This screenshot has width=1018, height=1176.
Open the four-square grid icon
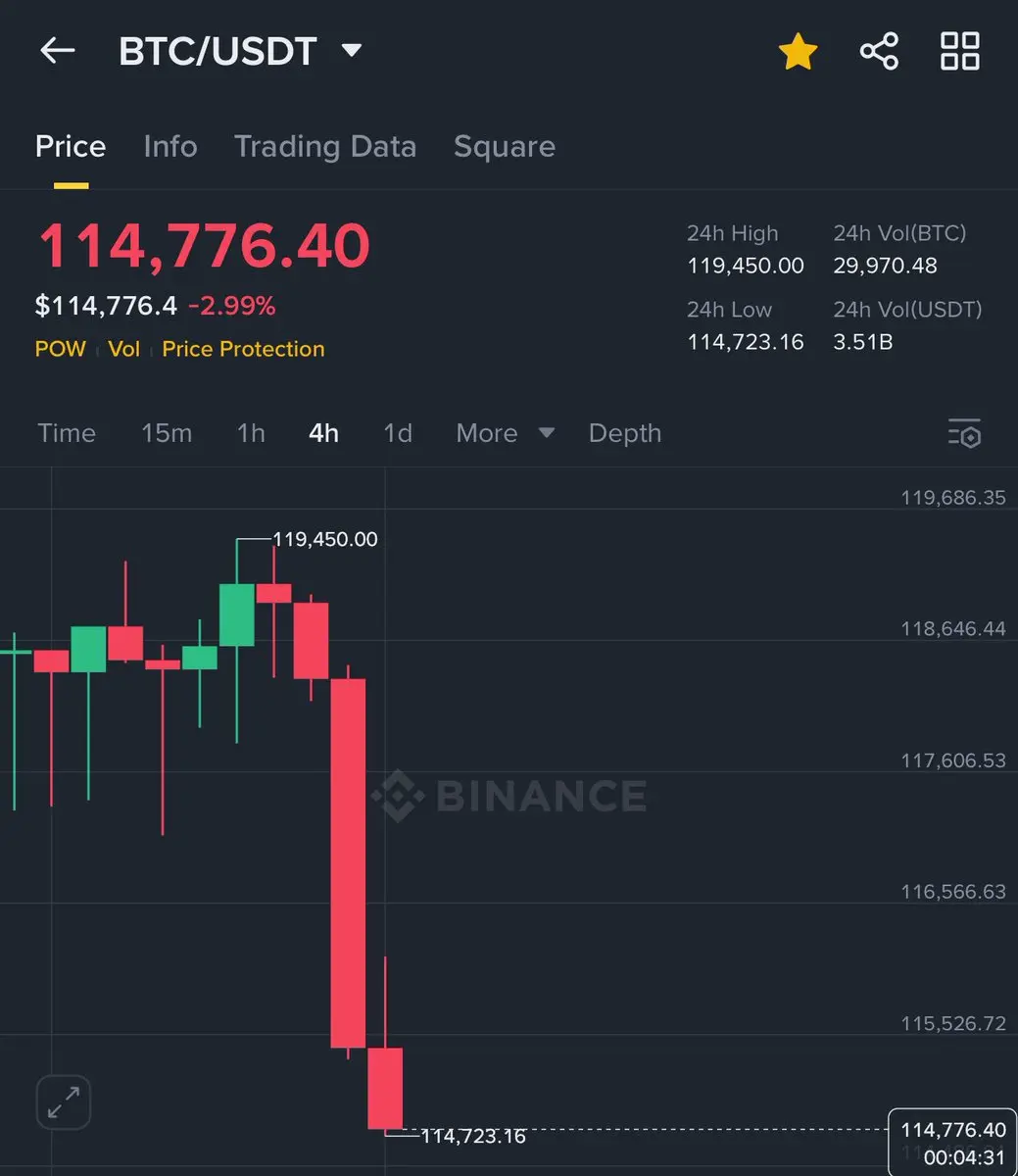[959, 51]
